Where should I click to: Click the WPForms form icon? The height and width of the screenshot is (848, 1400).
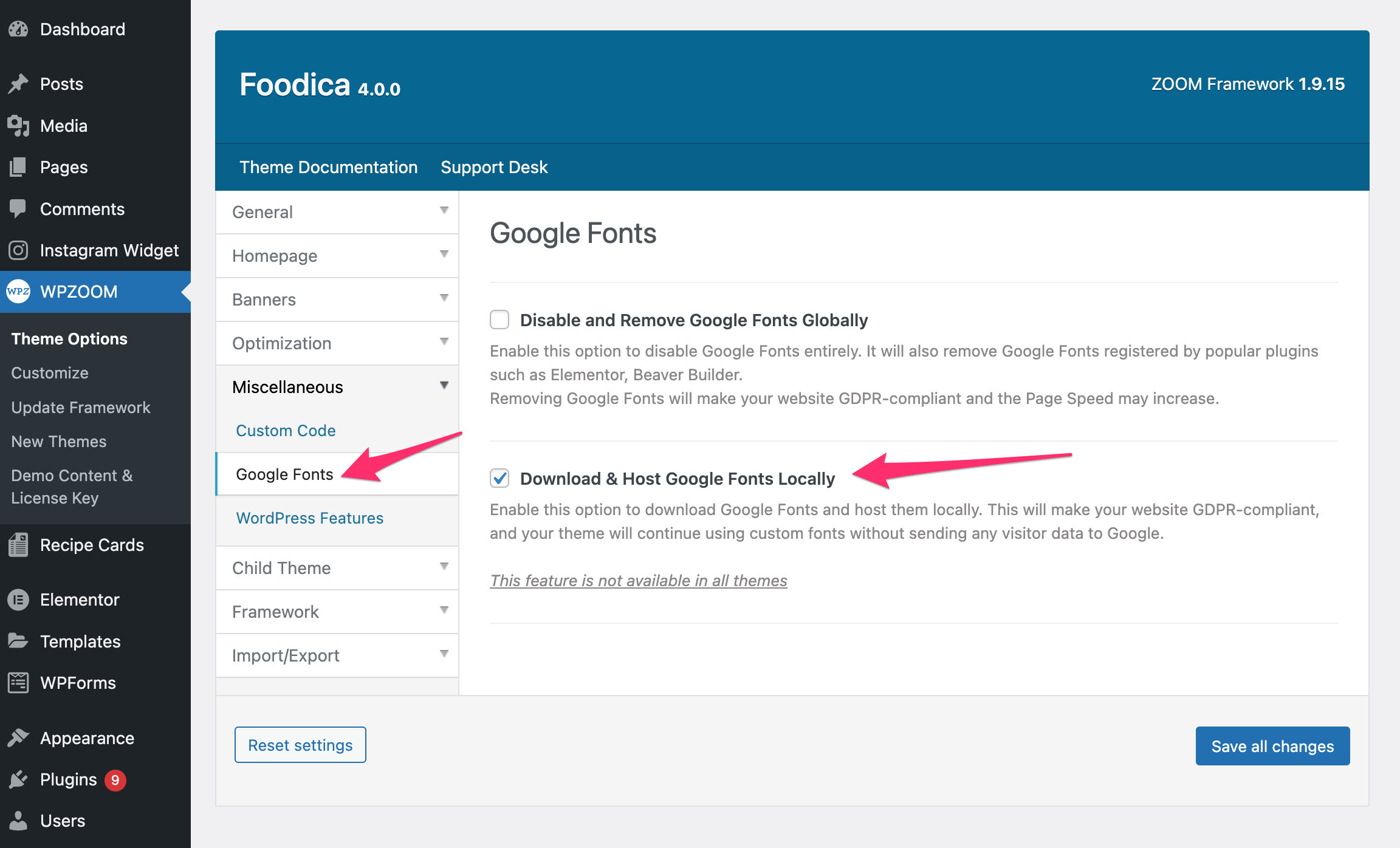point(18,683)
